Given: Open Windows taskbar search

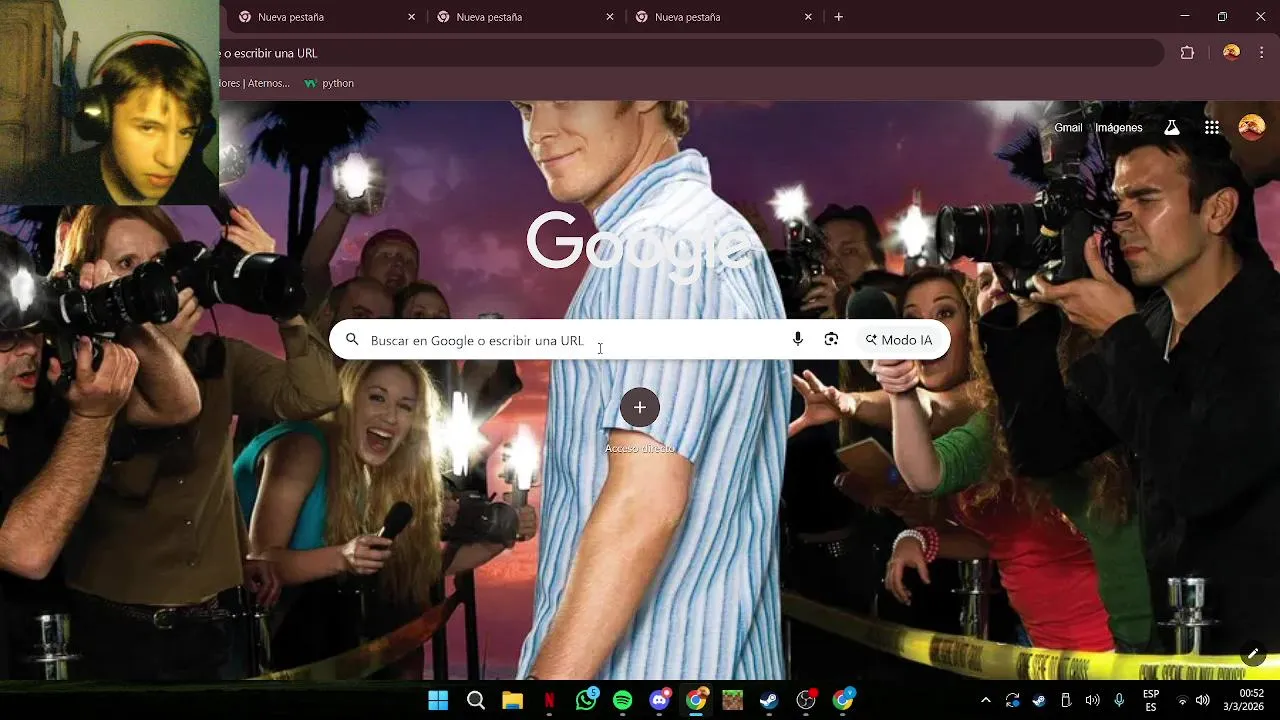Looking at the screenshot, I should 476,700.
